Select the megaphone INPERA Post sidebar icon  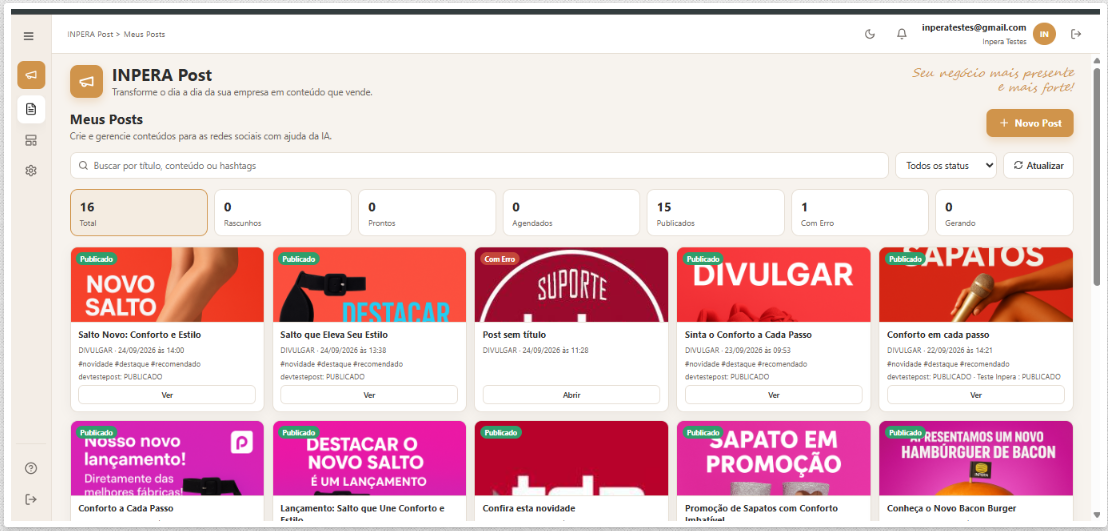coord(31,75)
